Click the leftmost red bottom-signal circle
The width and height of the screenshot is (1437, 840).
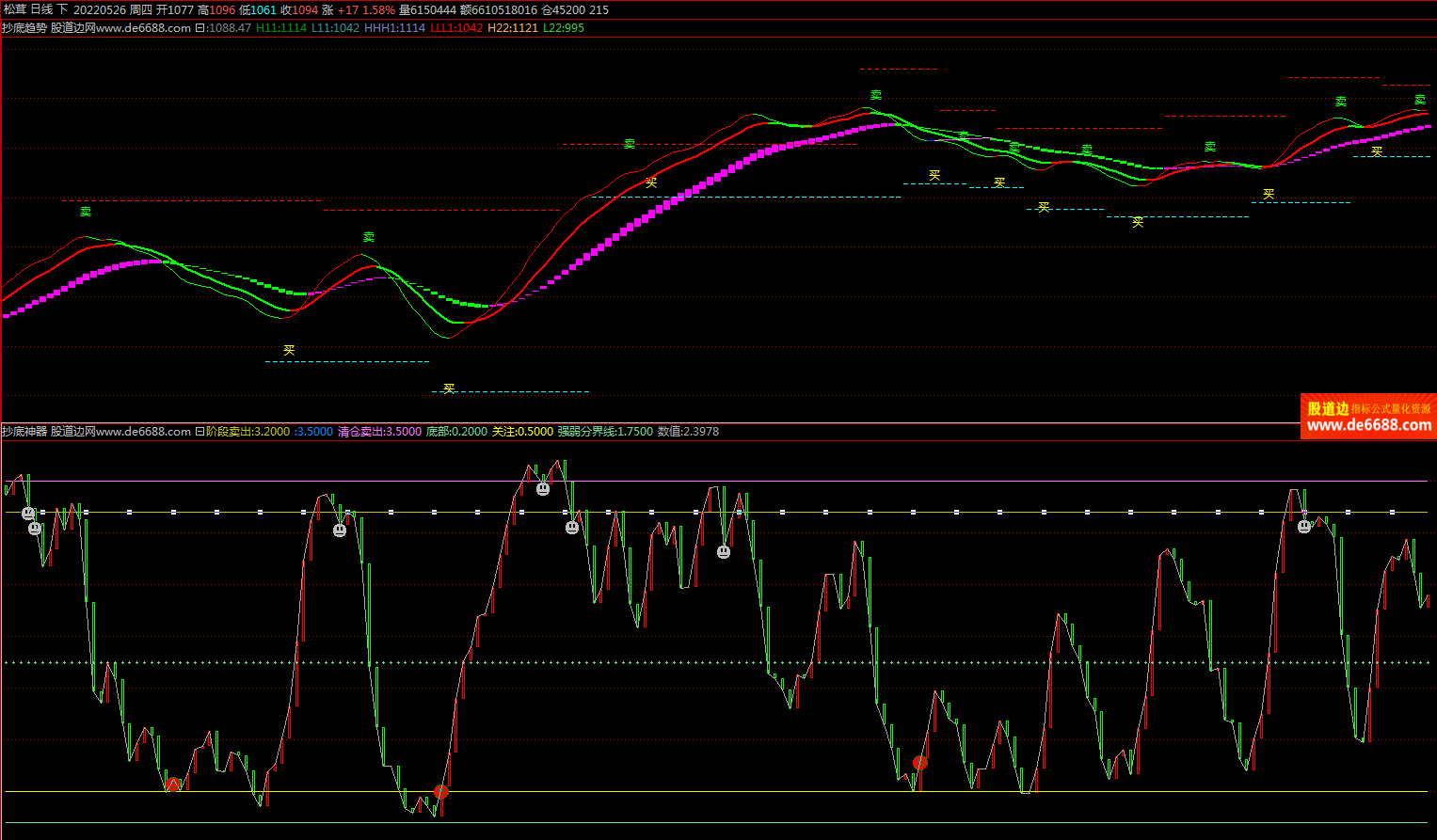coord(172,785)
